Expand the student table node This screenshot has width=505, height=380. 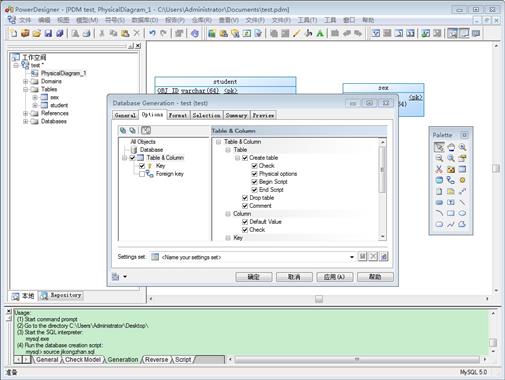tap(35, 105)
